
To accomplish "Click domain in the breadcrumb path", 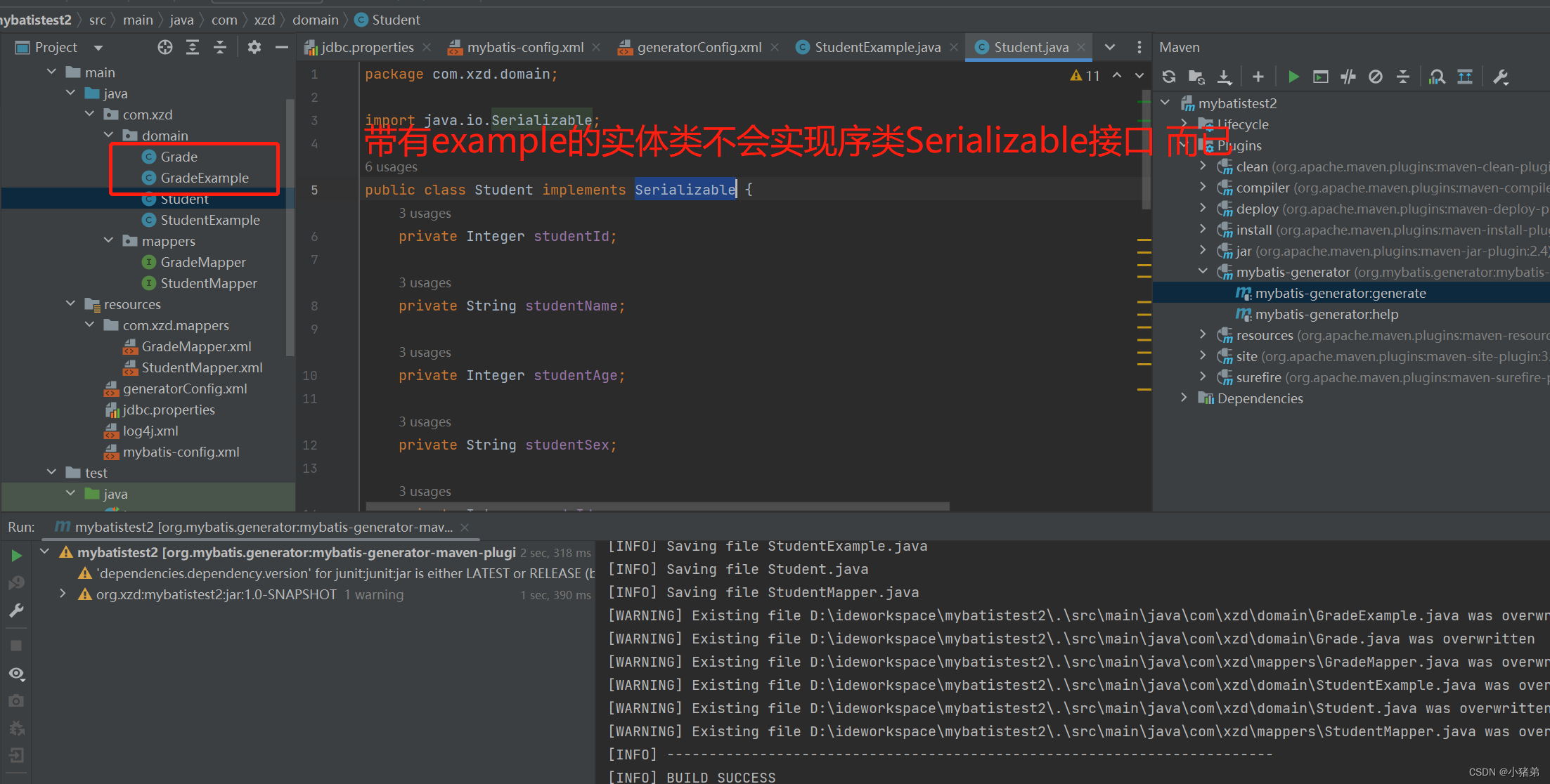I will pos(315,20).
